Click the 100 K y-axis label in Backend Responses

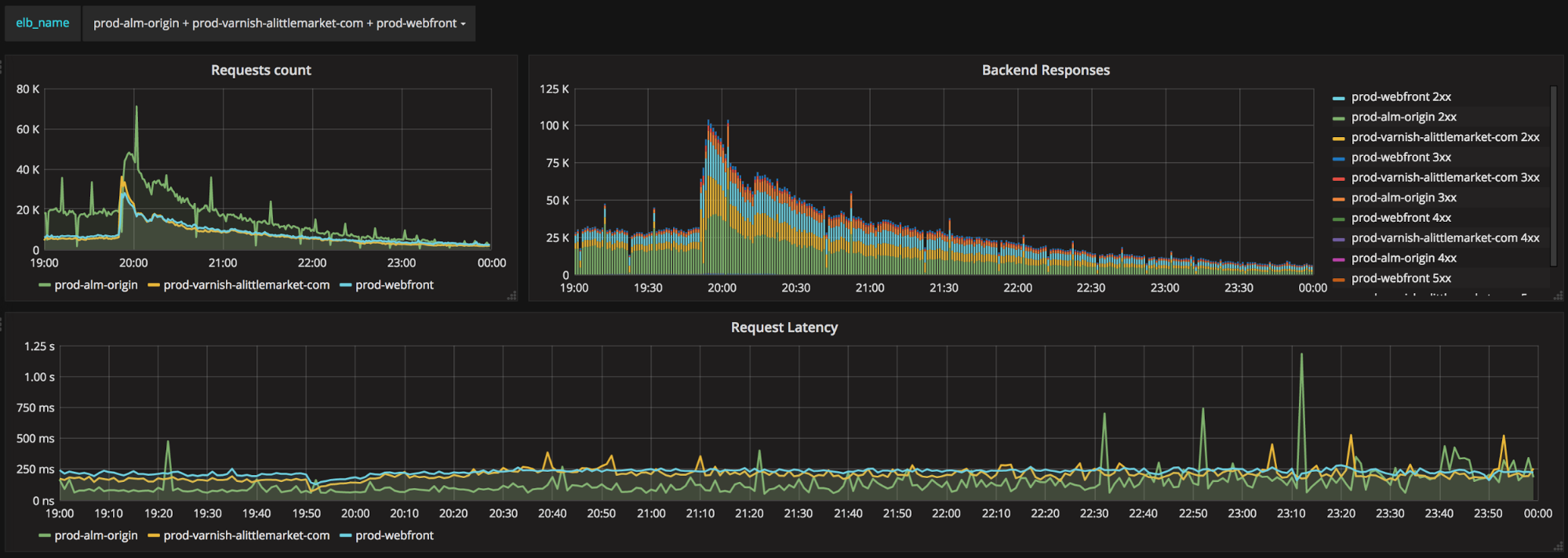pos(554,125)
